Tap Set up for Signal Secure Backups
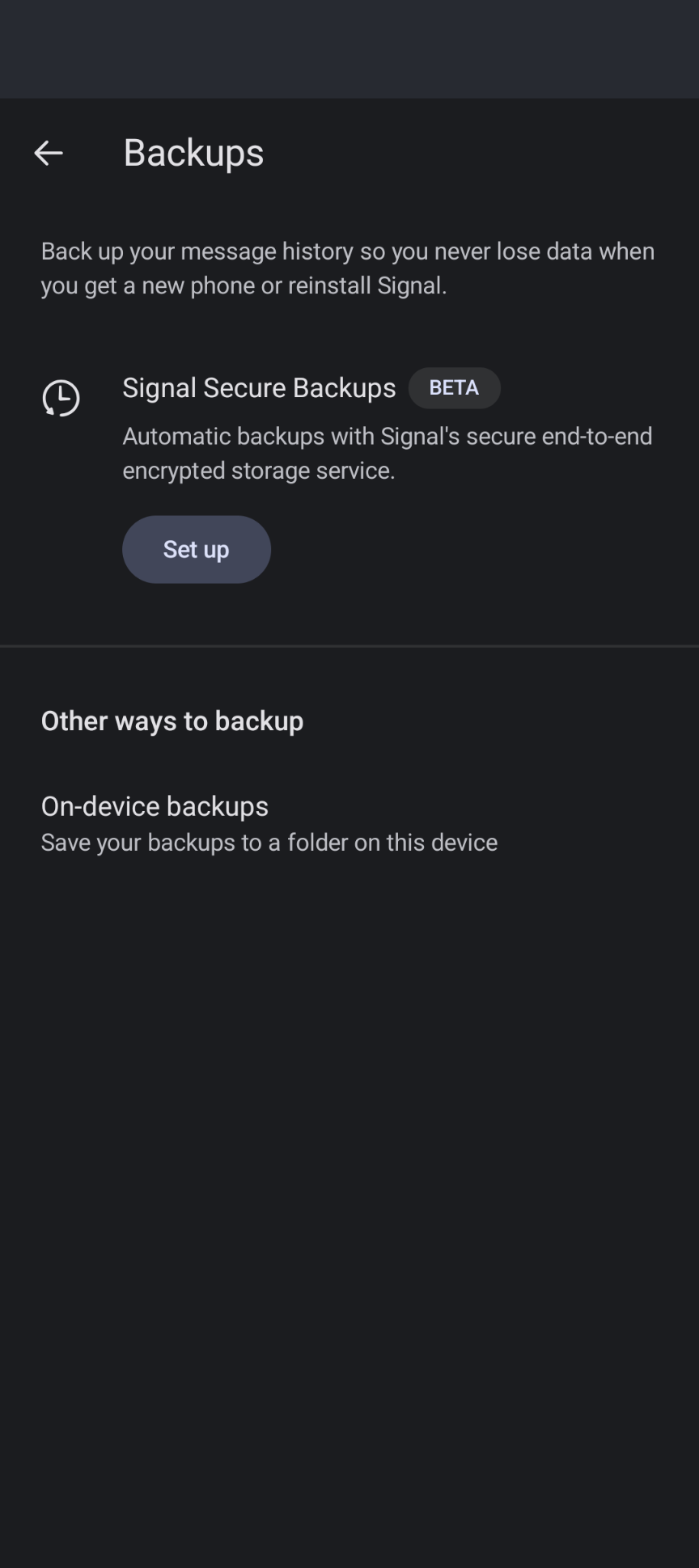The width and height of the screenshot is (699, 1568). pyautogui.click(x=196, y=549)
